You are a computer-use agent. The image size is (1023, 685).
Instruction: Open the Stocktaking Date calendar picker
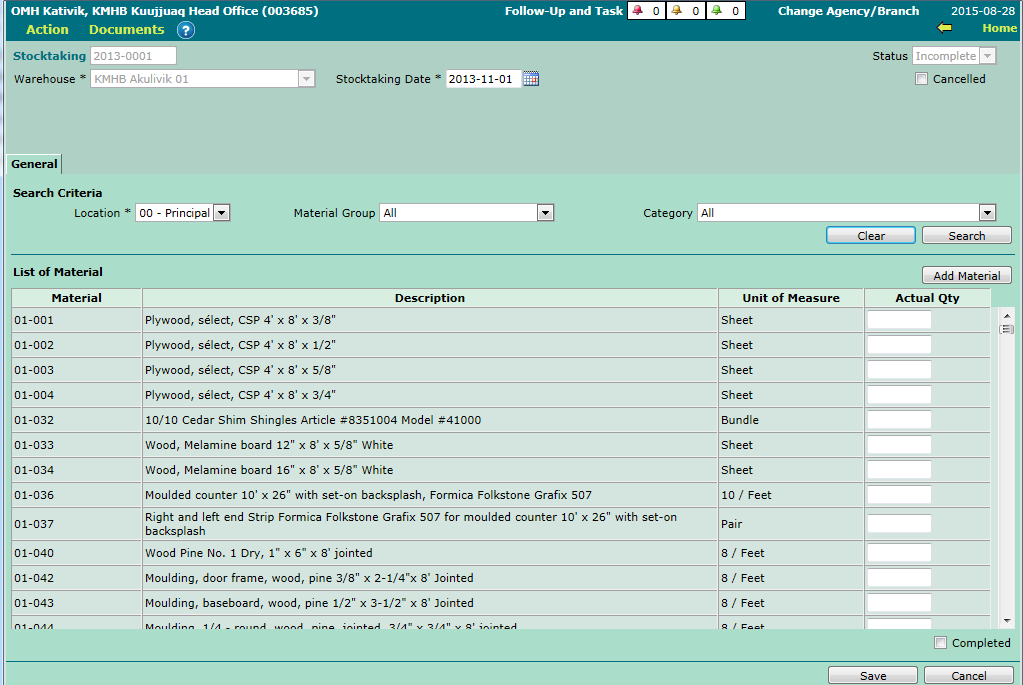click(x=531, y=79)
